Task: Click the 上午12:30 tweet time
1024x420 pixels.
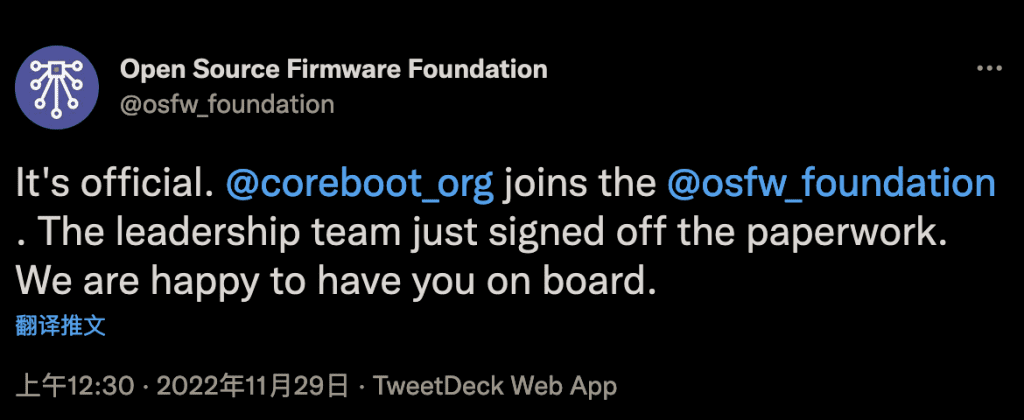Action: (74, 387)
